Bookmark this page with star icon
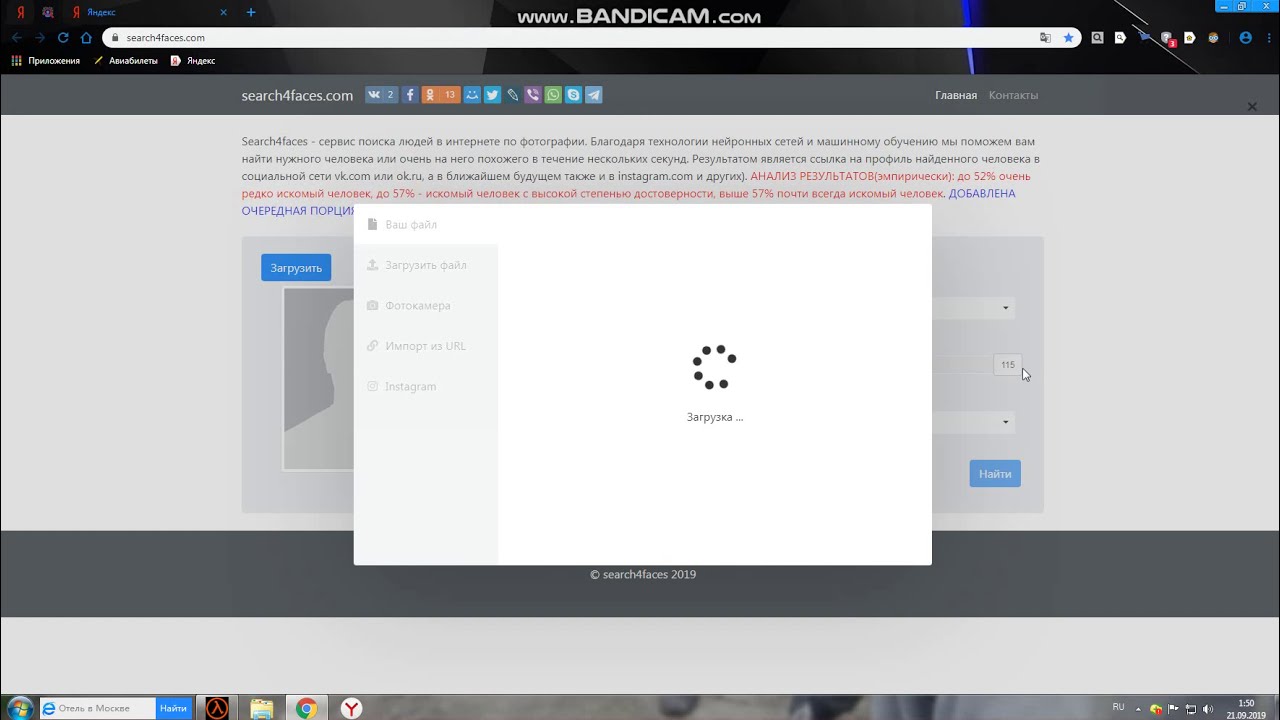The height and width of the screenshot is (720, 1280). 1068,38
